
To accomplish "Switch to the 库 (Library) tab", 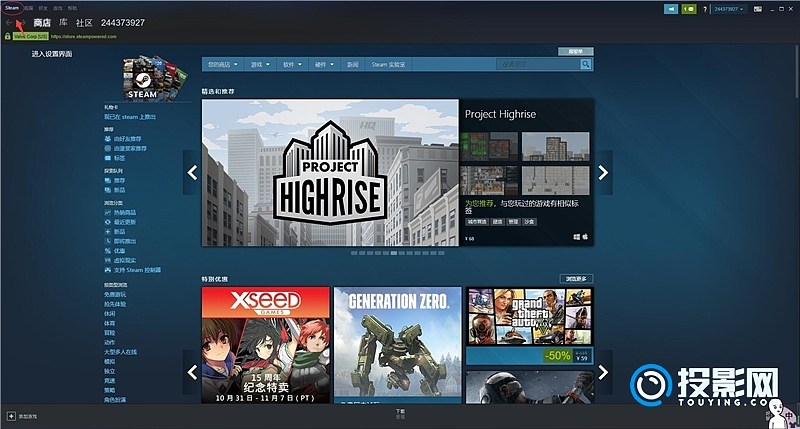I will [x=63, y=22].
